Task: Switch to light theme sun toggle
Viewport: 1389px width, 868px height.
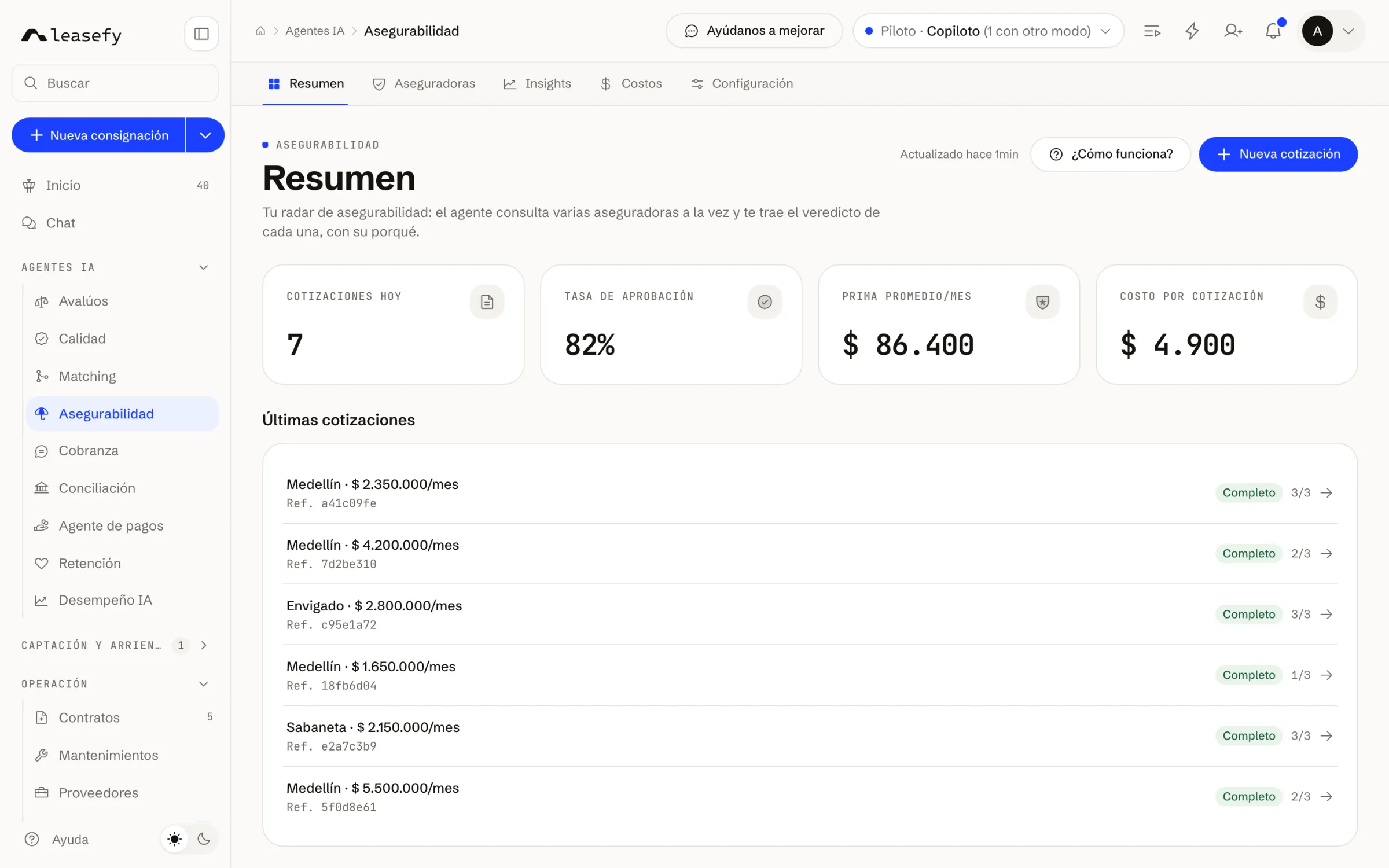Action: [175, 839]
